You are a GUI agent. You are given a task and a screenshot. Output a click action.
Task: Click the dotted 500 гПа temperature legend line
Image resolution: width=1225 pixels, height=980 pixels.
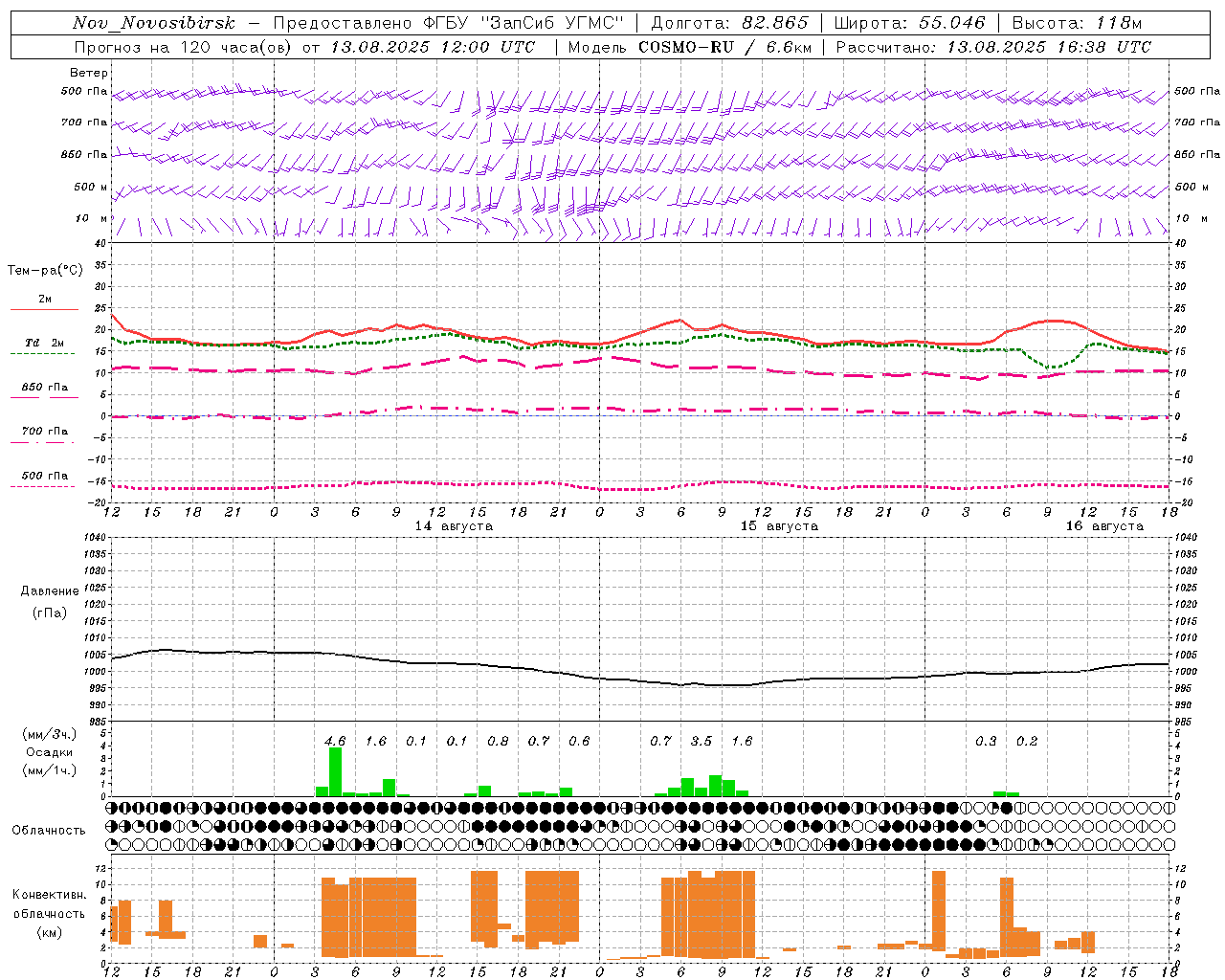pos(42,486)
